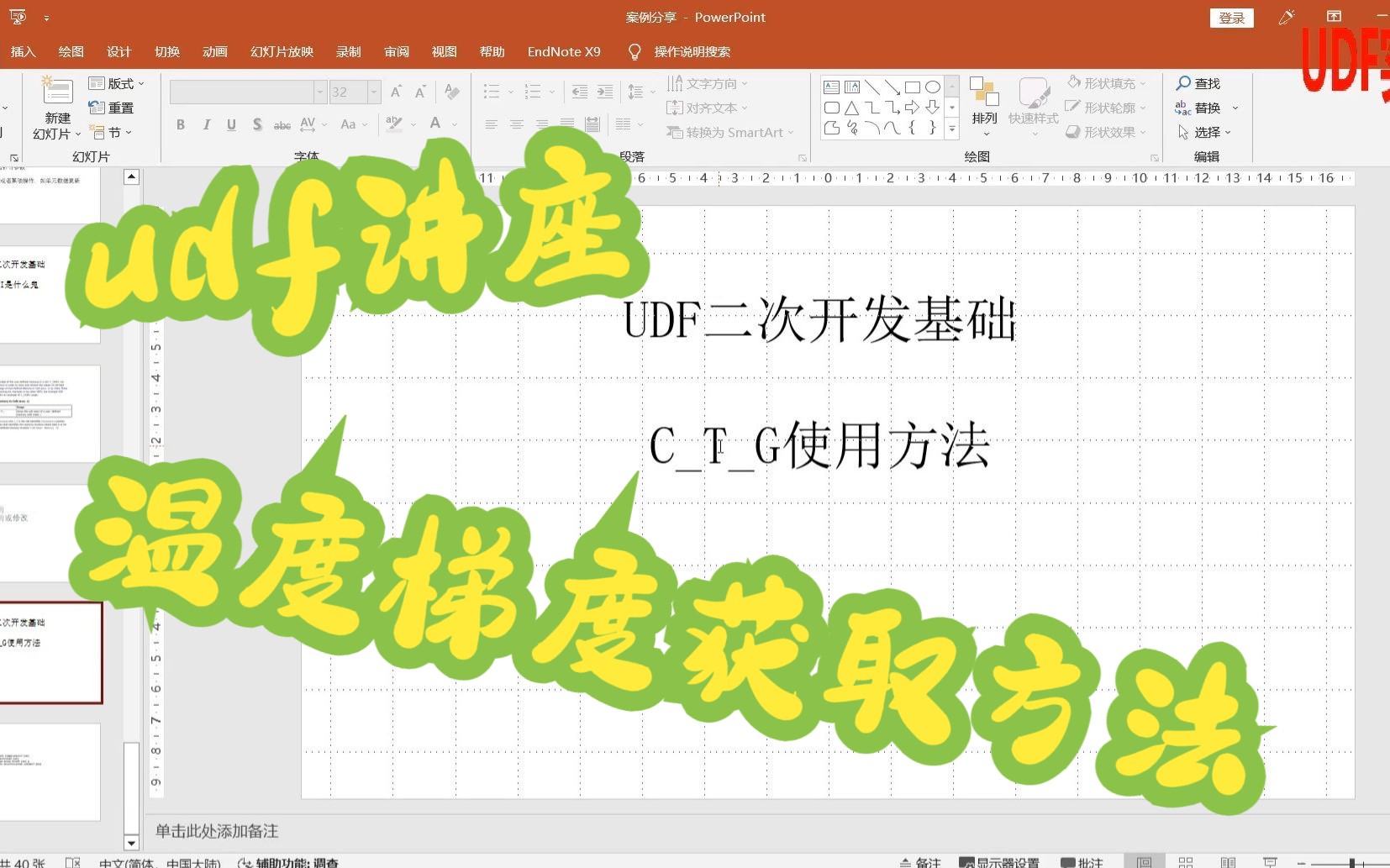Screen dimensions: 1390x868
Task: Open the EndNote X9 tab
Action: coord(564,51)
